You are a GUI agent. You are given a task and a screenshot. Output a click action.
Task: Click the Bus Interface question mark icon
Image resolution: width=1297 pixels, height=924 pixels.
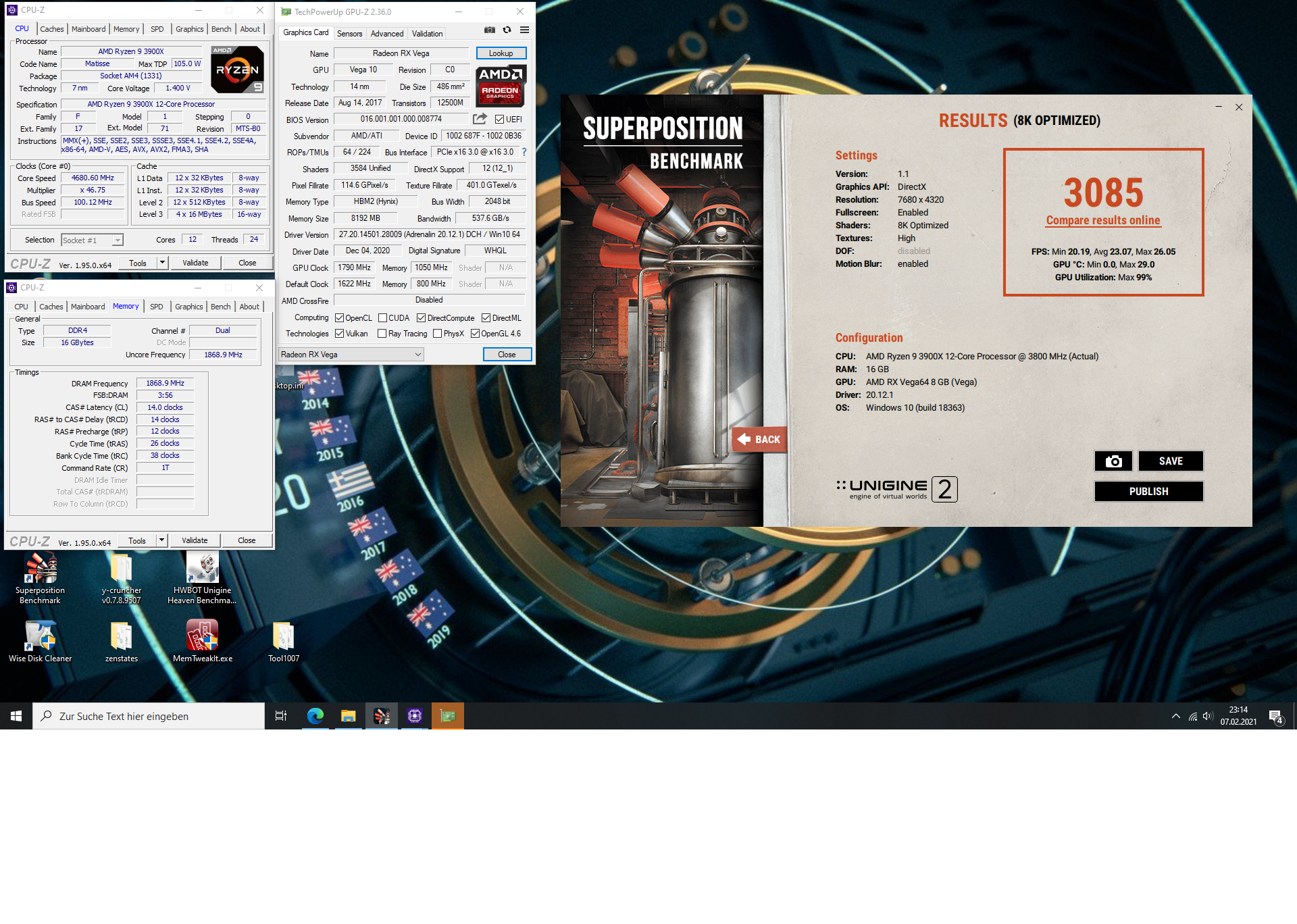[x=524, y=152]
